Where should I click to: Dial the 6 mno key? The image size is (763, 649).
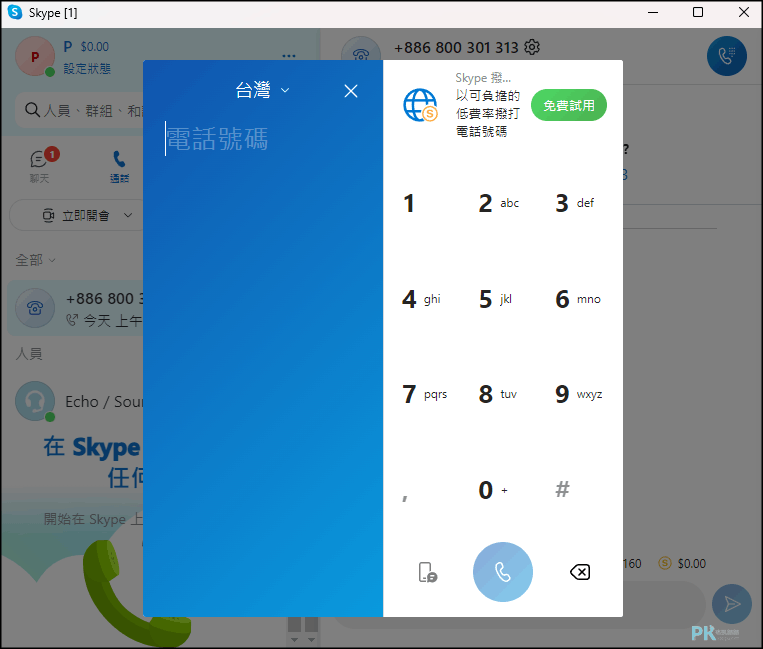click(x=579, y=299)
